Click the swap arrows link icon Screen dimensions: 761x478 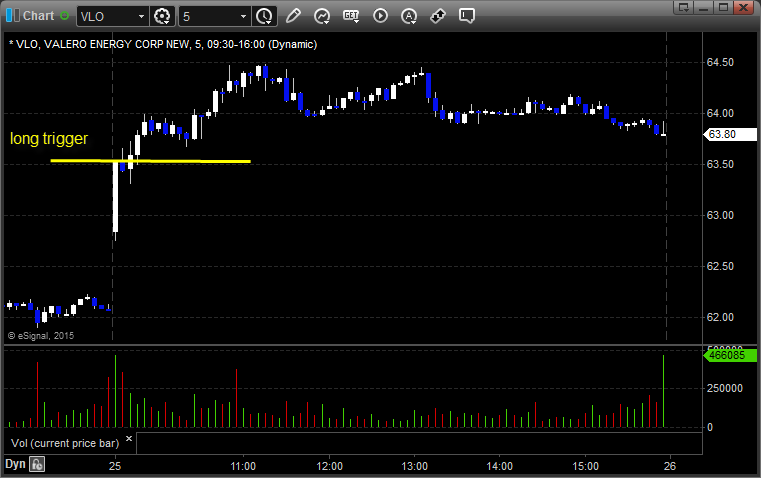click(x=438, y=16)
